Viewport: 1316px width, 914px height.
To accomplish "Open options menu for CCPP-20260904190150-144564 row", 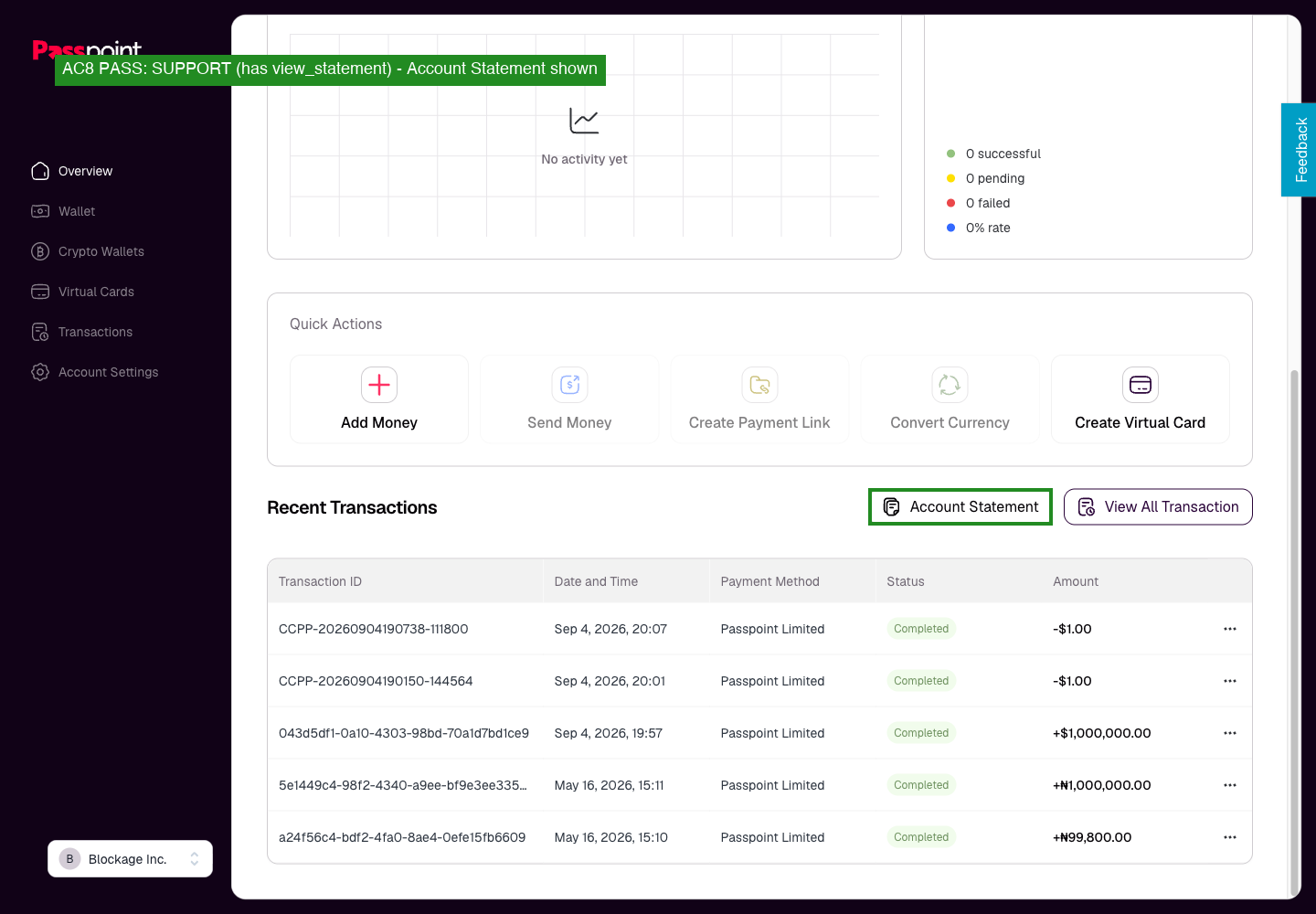I will tap(1230, 681).
